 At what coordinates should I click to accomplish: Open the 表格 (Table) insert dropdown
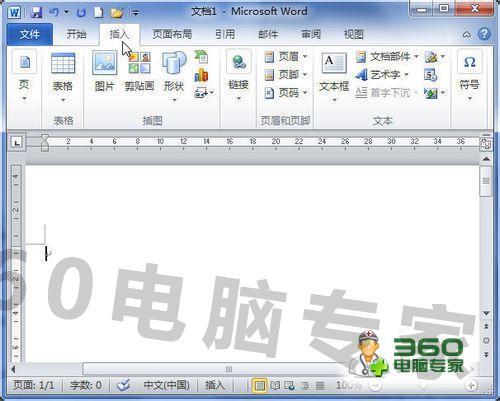coord(63,77)
